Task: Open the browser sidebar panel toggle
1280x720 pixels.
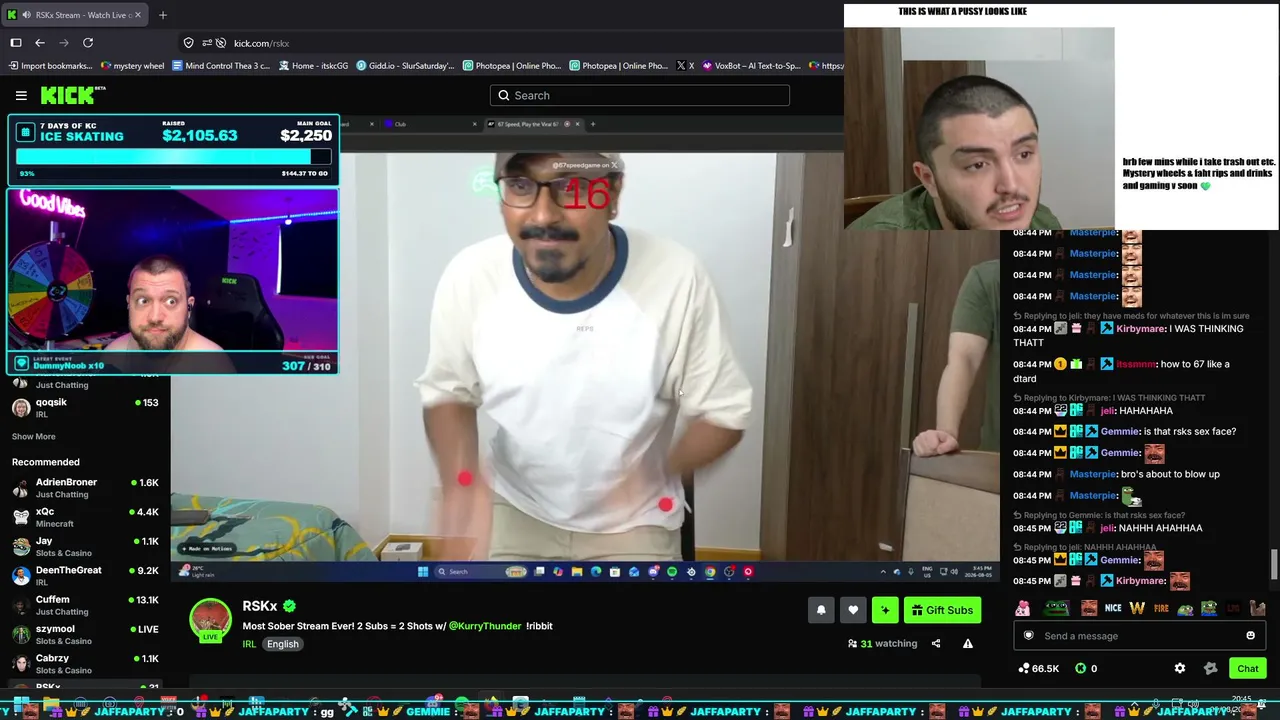Action: (16, 43)
